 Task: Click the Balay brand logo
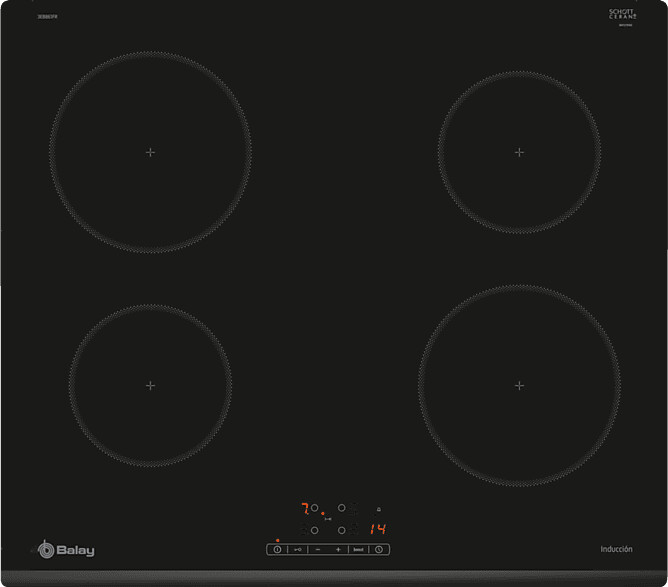point(66,550)
